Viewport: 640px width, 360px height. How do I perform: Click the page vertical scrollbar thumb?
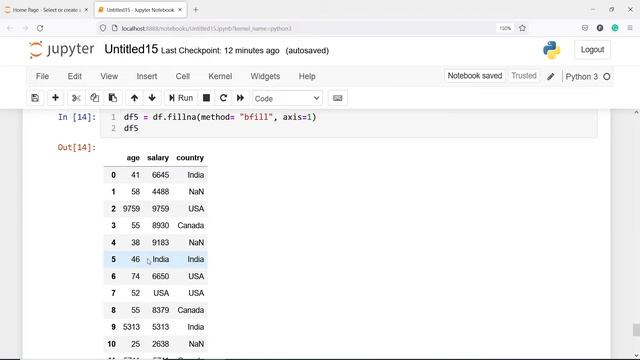tap(636, 330)
